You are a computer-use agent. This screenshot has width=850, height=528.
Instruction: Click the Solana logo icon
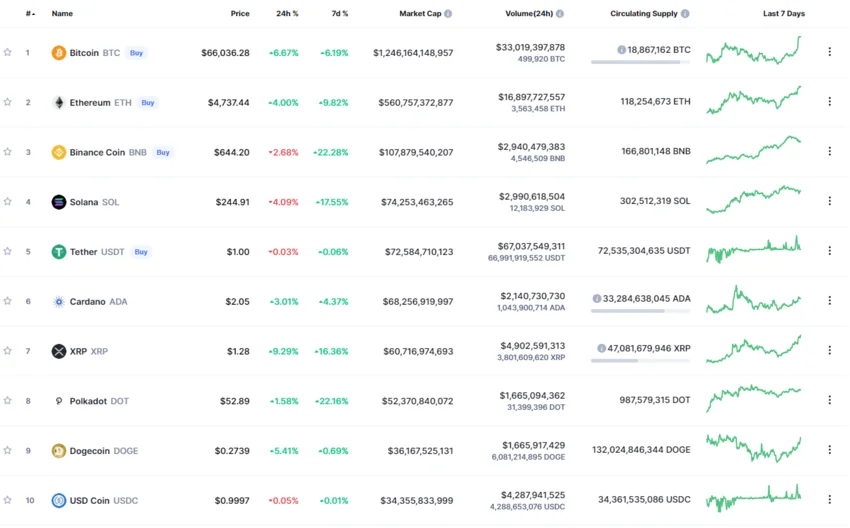(x=59, y=202)
